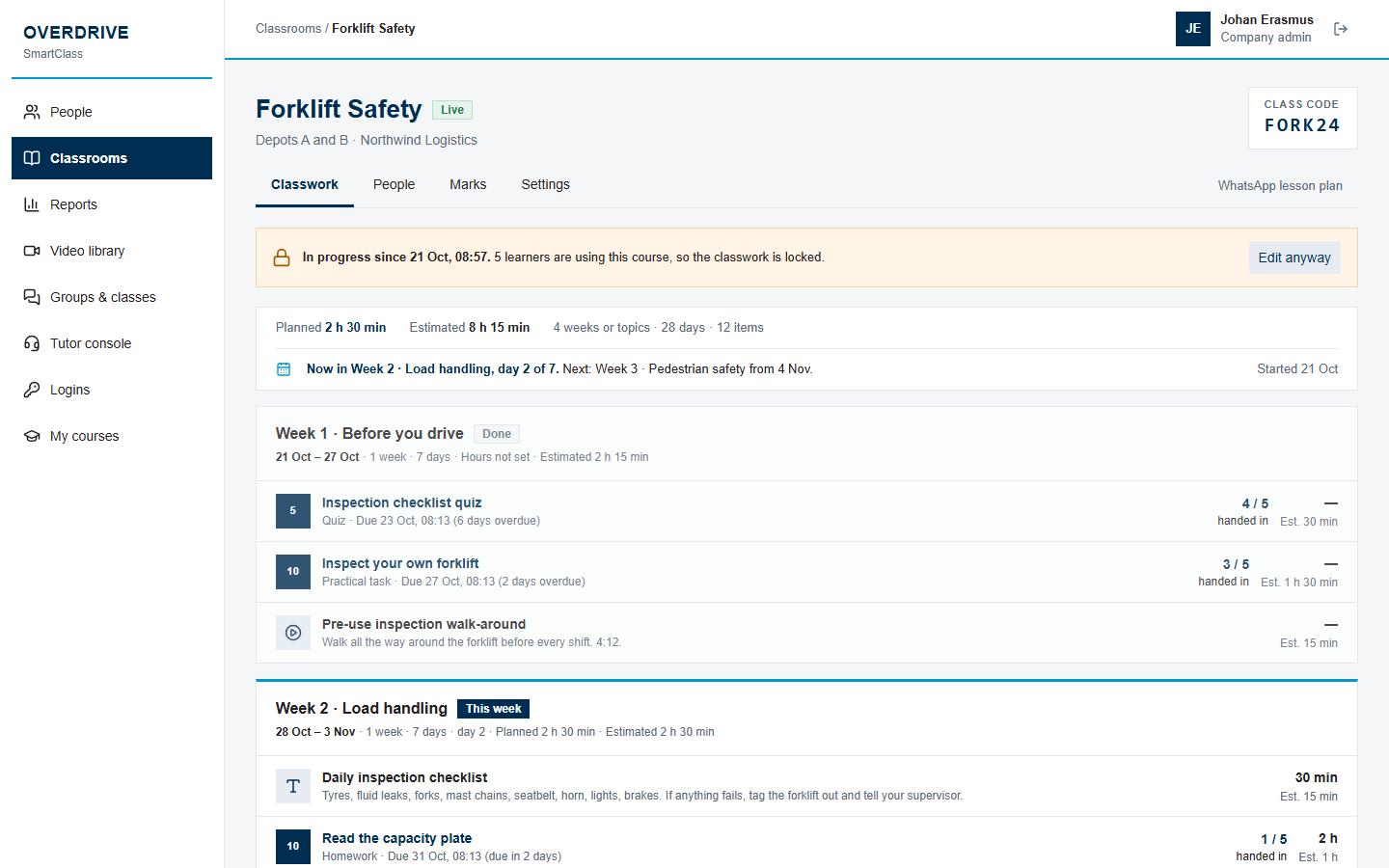Click the points badge for Inspect your own forklift

tap(293, 572)
